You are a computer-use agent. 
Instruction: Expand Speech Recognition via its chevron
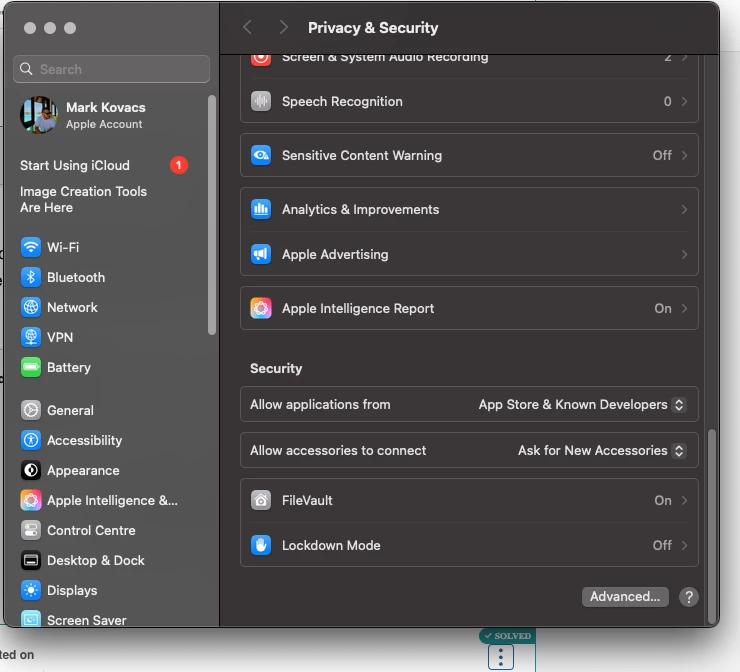click(x=684, y=101)
